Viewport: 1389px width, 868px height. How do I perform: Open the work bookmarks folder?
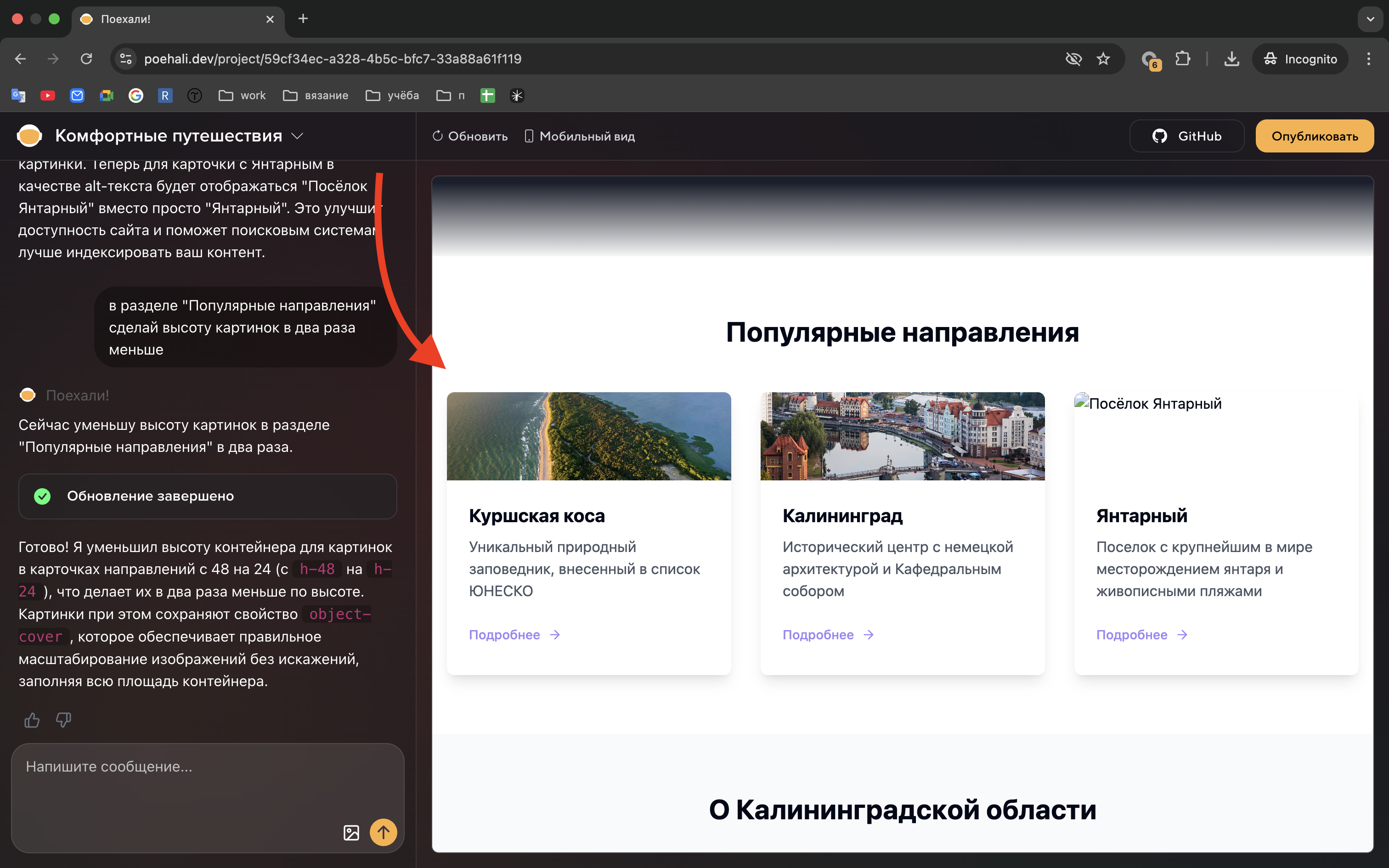coord(241,96)
